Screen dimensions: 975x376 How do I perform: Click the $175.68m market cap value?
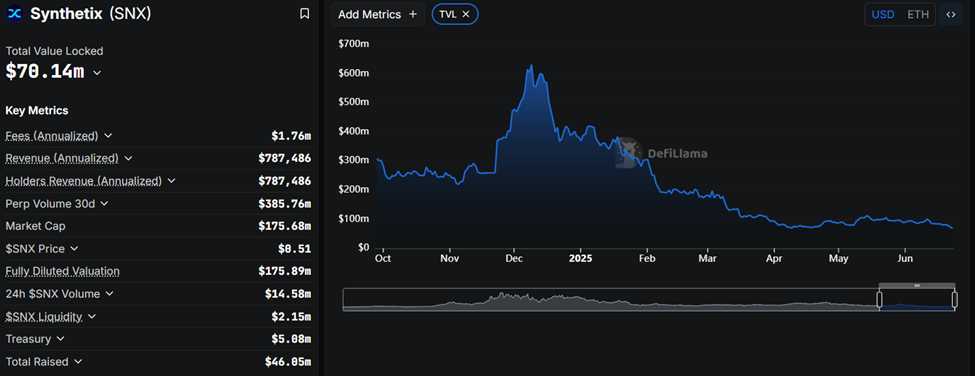point(284,226)
